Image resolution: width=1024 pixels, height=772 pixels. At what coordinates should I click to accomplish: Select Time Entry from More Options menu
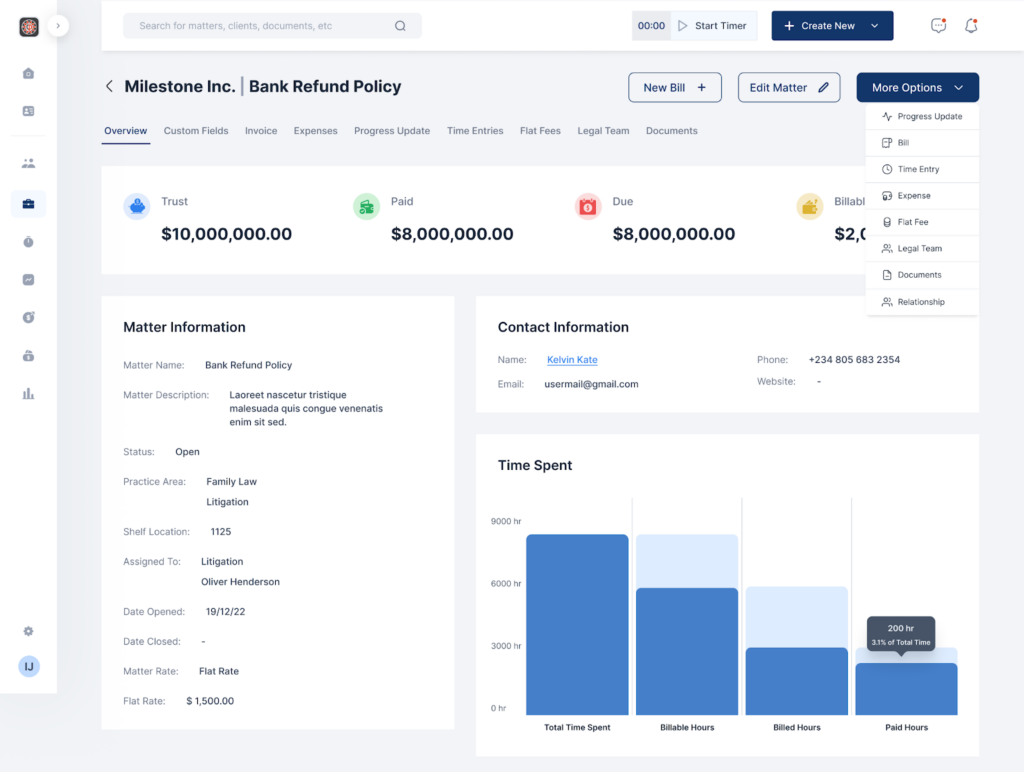coord(918,169)
